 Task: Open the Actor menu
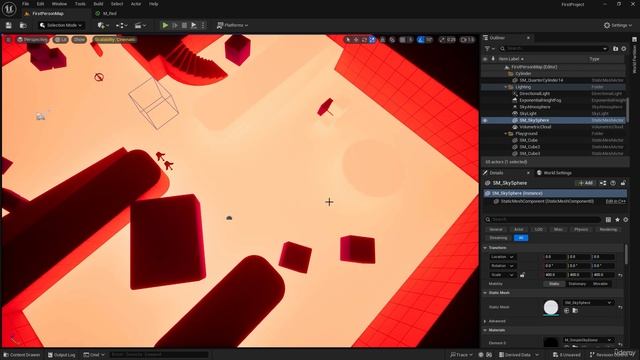(136, 4)
